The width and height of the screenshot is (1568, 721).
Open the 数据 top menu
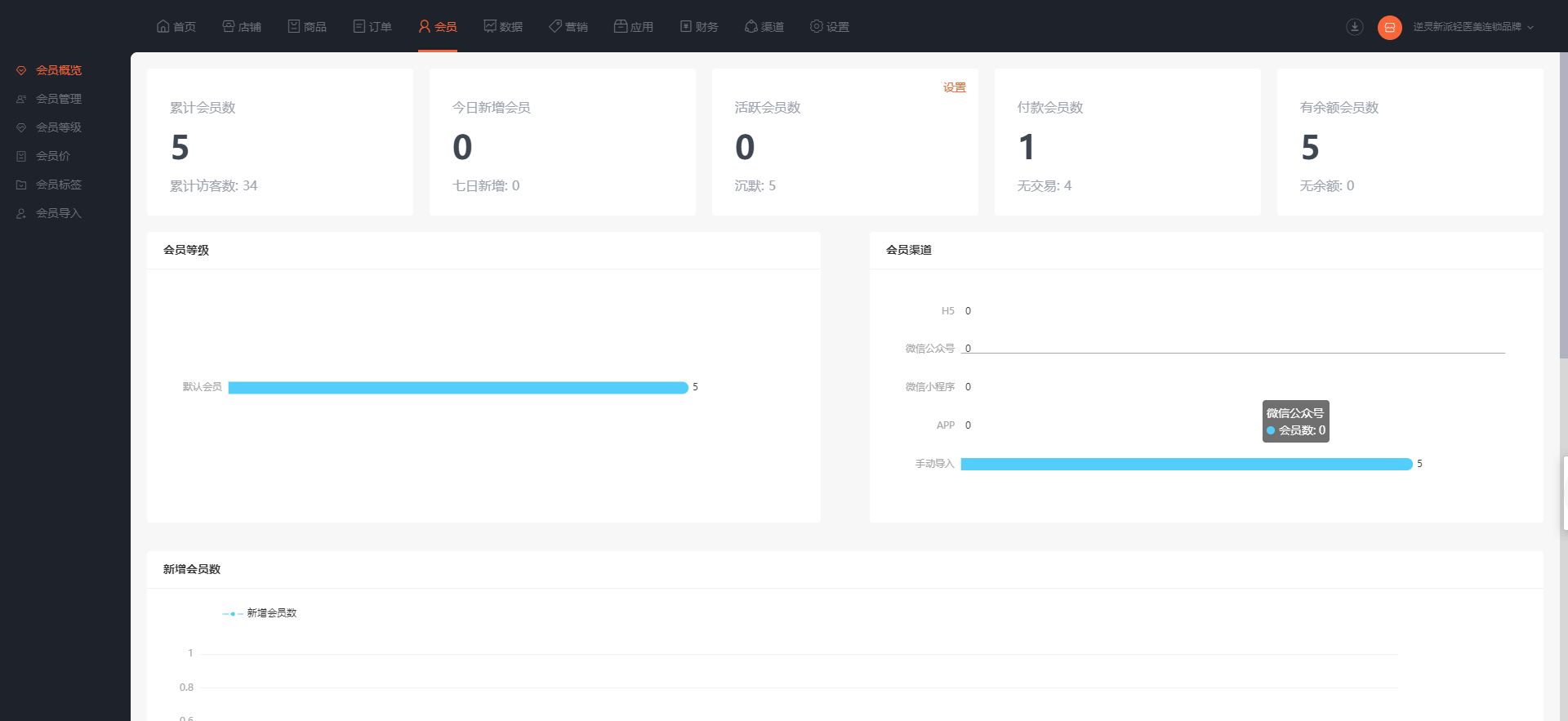point(502,27)
